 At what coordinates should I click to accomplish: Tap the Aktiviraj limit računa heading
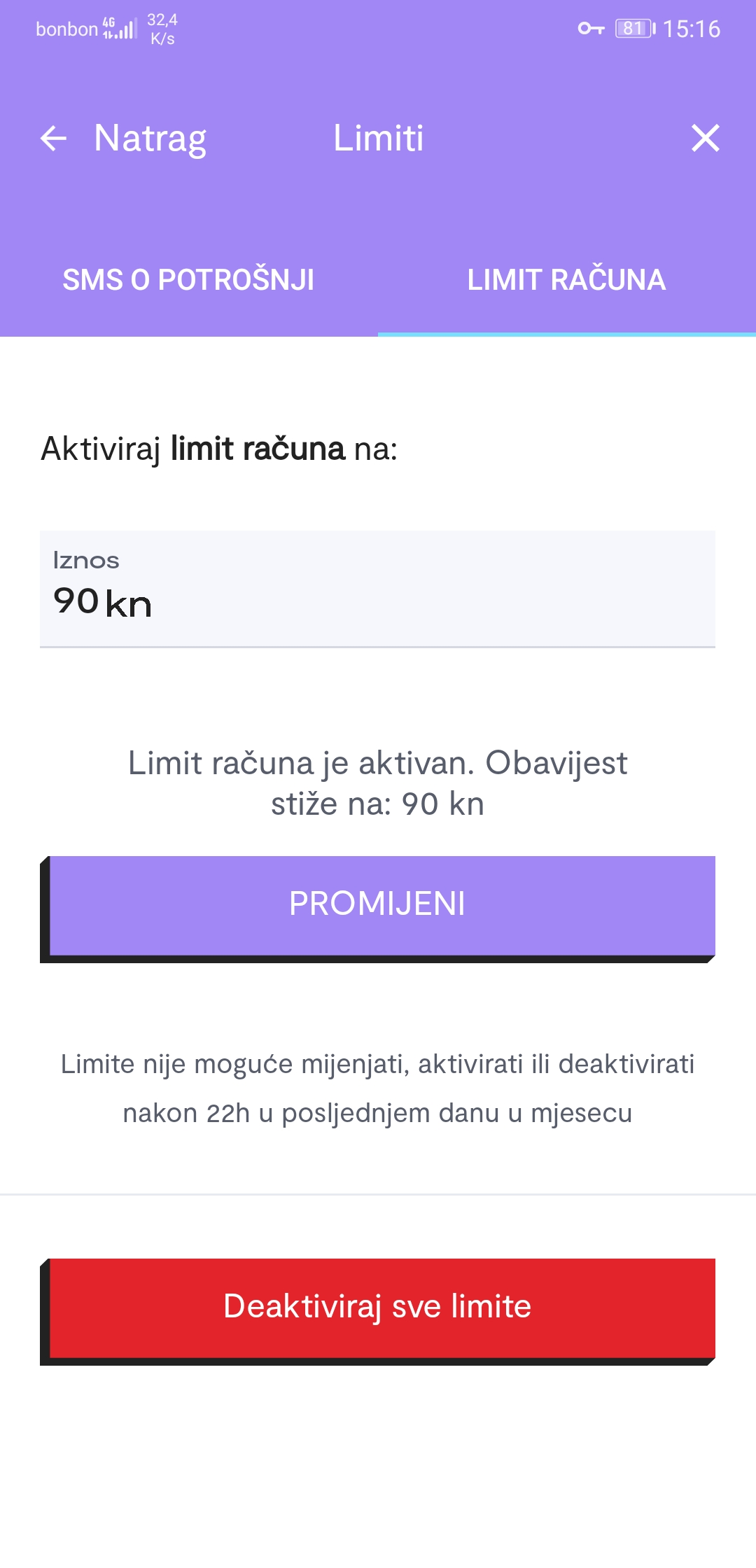219,449
